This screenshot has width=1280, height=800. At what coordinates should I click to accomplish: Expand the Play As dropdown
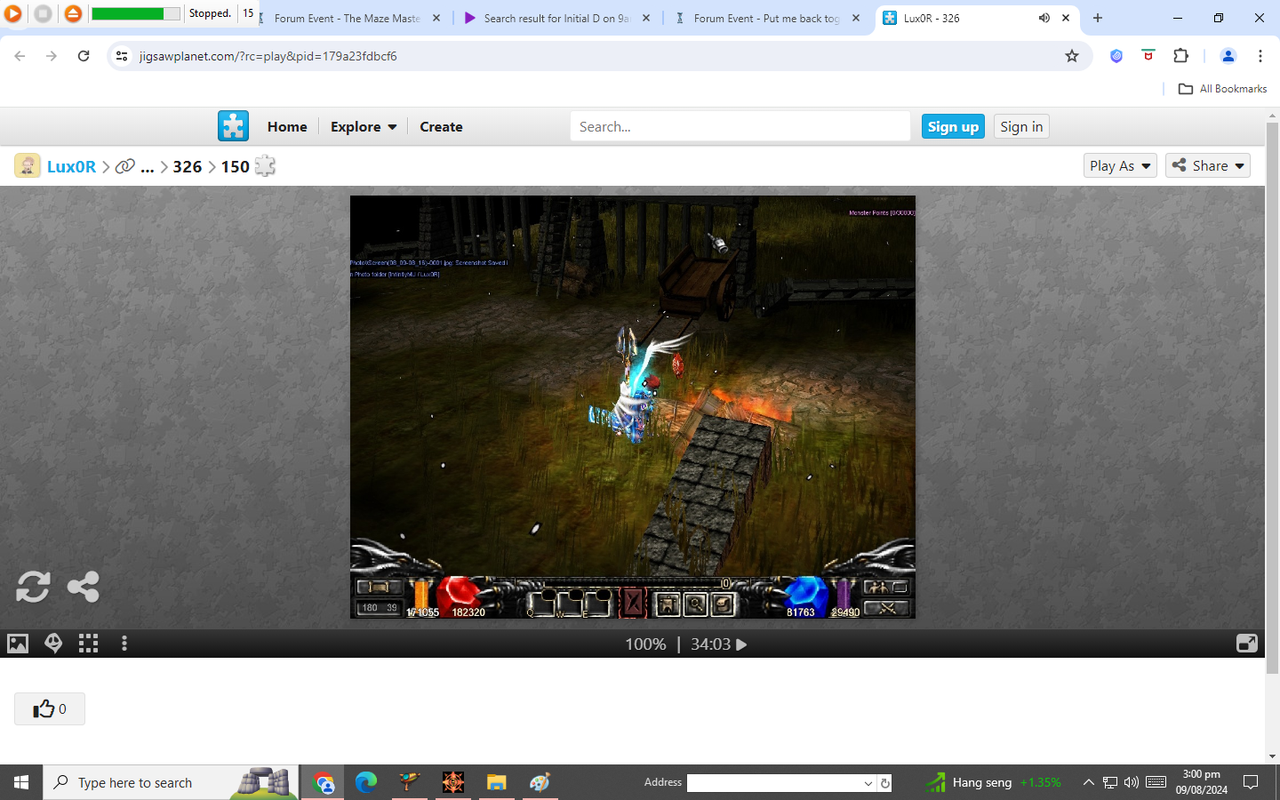click(x=1120, y=166)
